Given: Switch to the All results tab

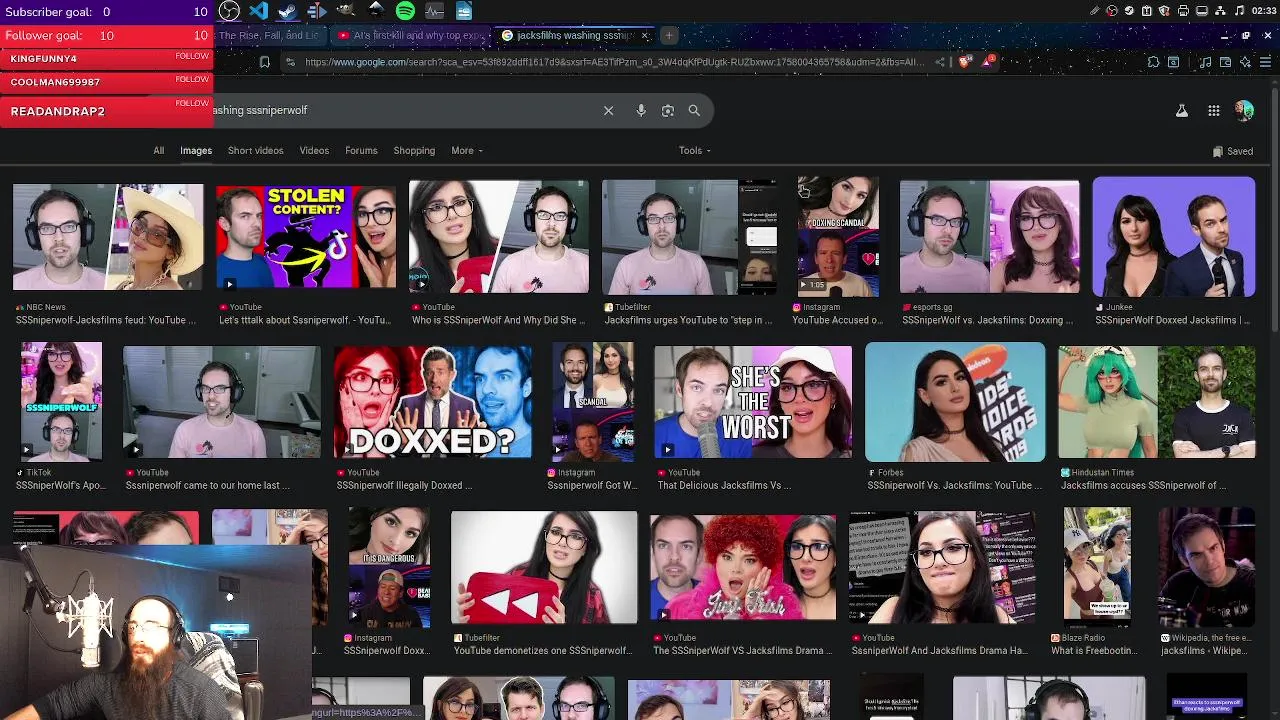Looking at the screenshot, I should pos(158,151).
